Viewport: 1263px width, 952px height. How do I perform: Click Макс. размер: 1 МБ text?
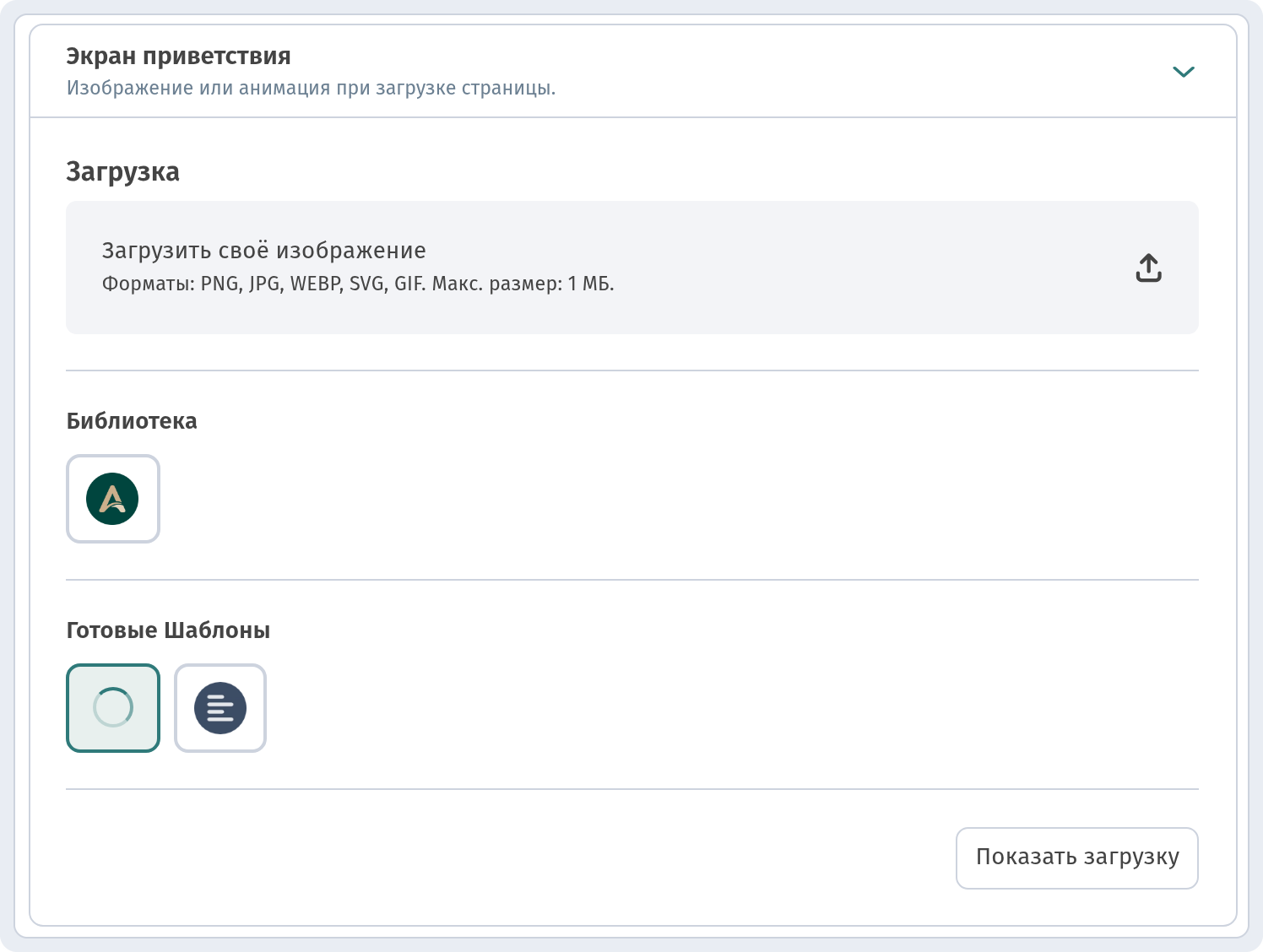pos(523,284)
